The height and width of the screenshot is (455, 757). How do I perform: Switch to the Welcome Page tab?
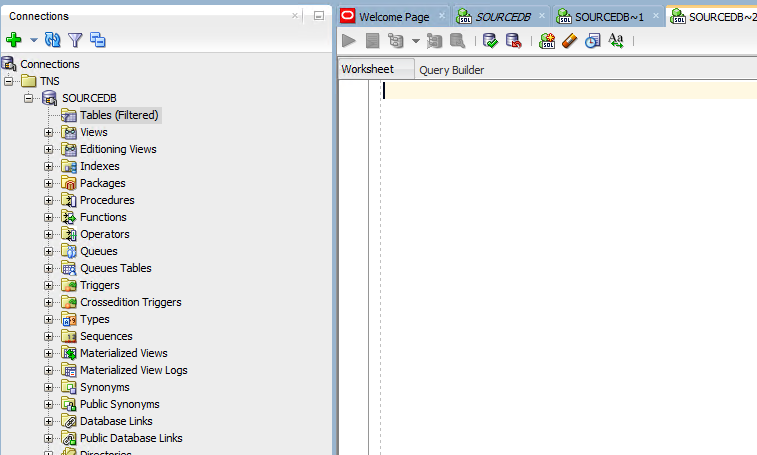(393, 16)
